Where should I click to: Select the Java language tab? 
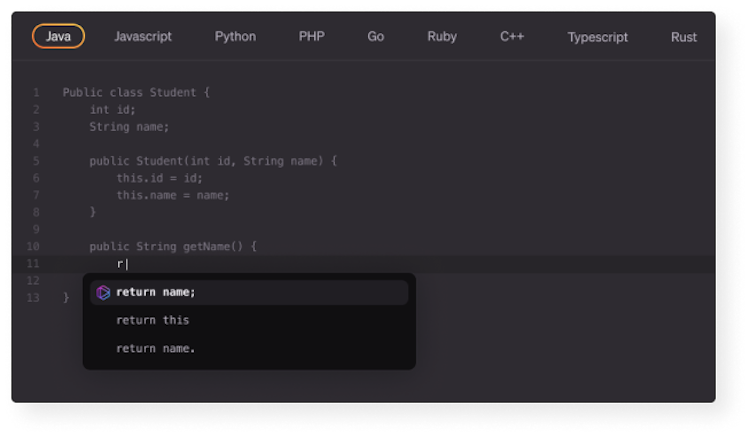(x=58, y=36)
